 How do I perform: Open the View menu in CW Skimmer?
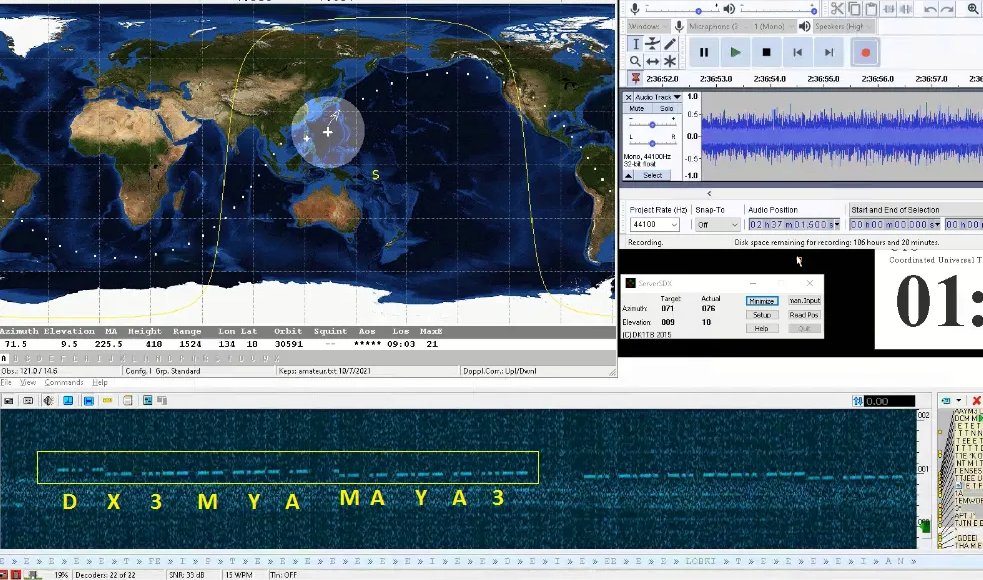click(x=27, y=381)
